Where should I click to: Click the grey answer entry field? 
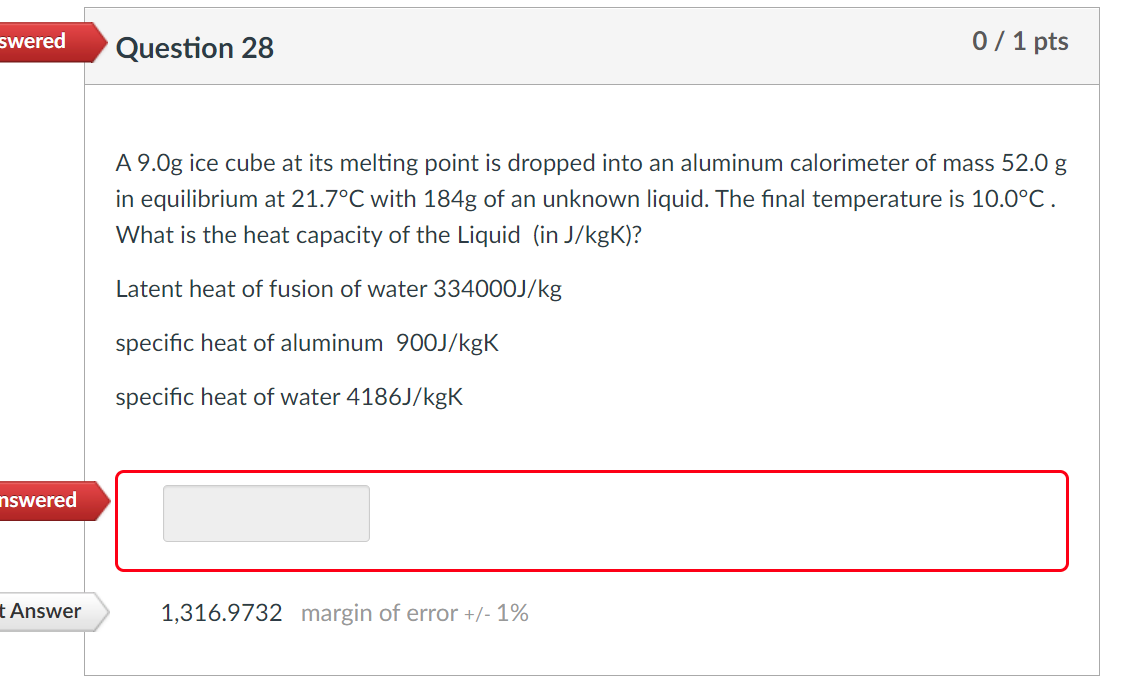[x=265, y=513]
